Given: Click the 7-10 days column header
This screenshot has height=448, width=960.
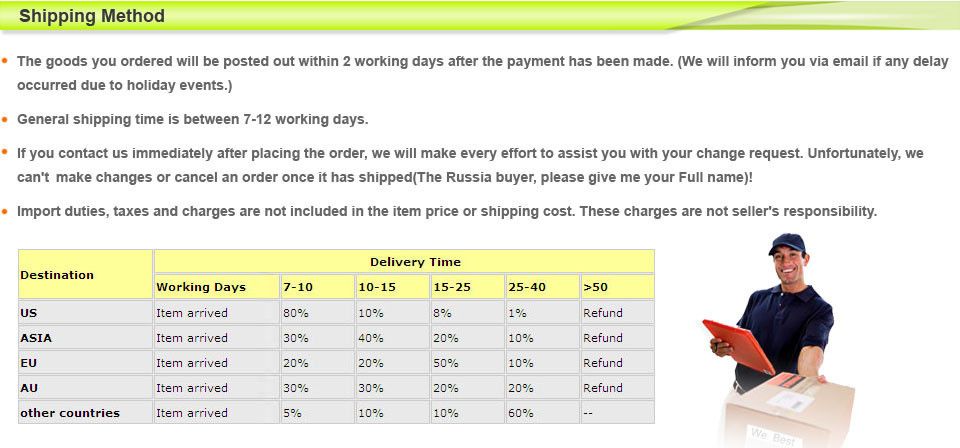Looking at the screenshot, I should pos(317,287).
